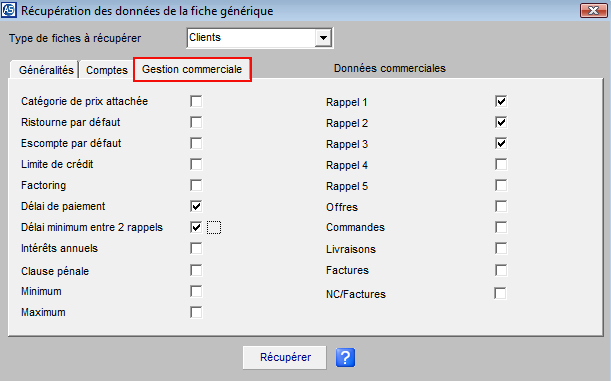611x381 pixels.
Task: Click the blue help question mark icon
Action: click(345, 358)
